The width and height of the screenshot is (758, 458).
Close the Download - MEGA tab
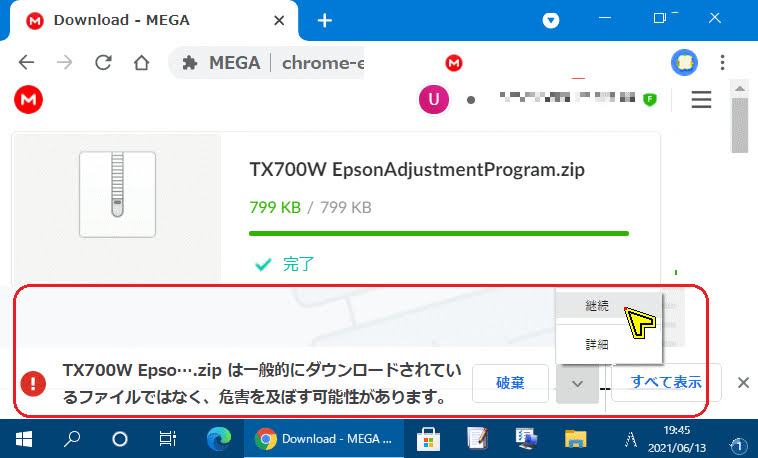click(x=279, y=20)
